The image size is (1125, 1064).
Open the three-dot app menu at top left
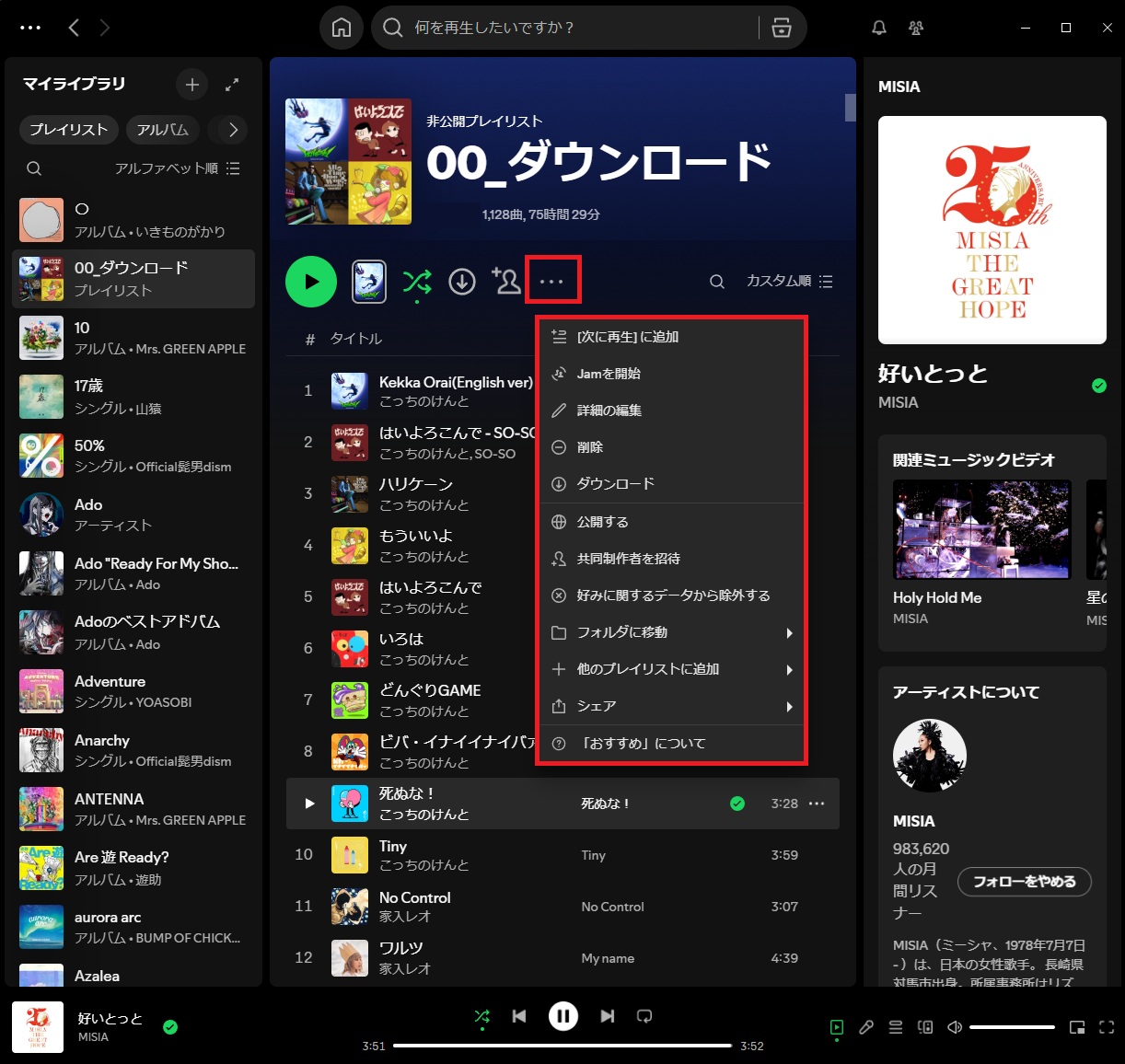point(30,28)
